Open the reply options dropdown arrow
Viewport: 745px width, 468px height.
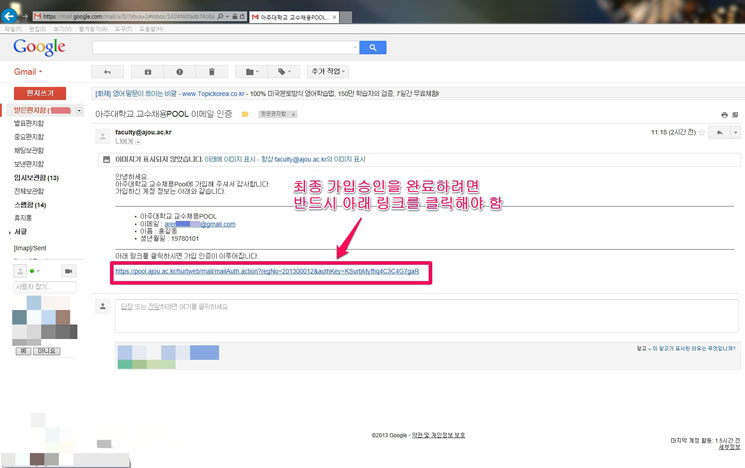coord(735,133)
